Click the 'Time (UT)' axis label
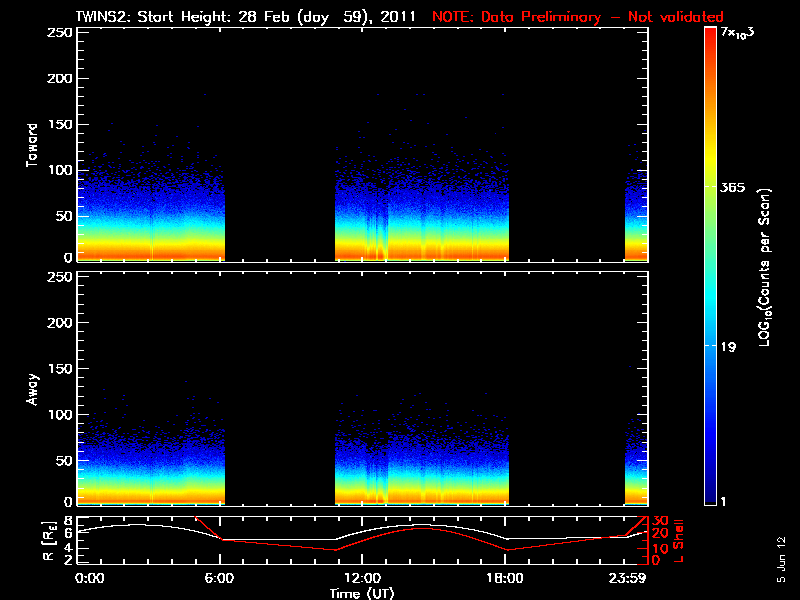 pos(362,593)
